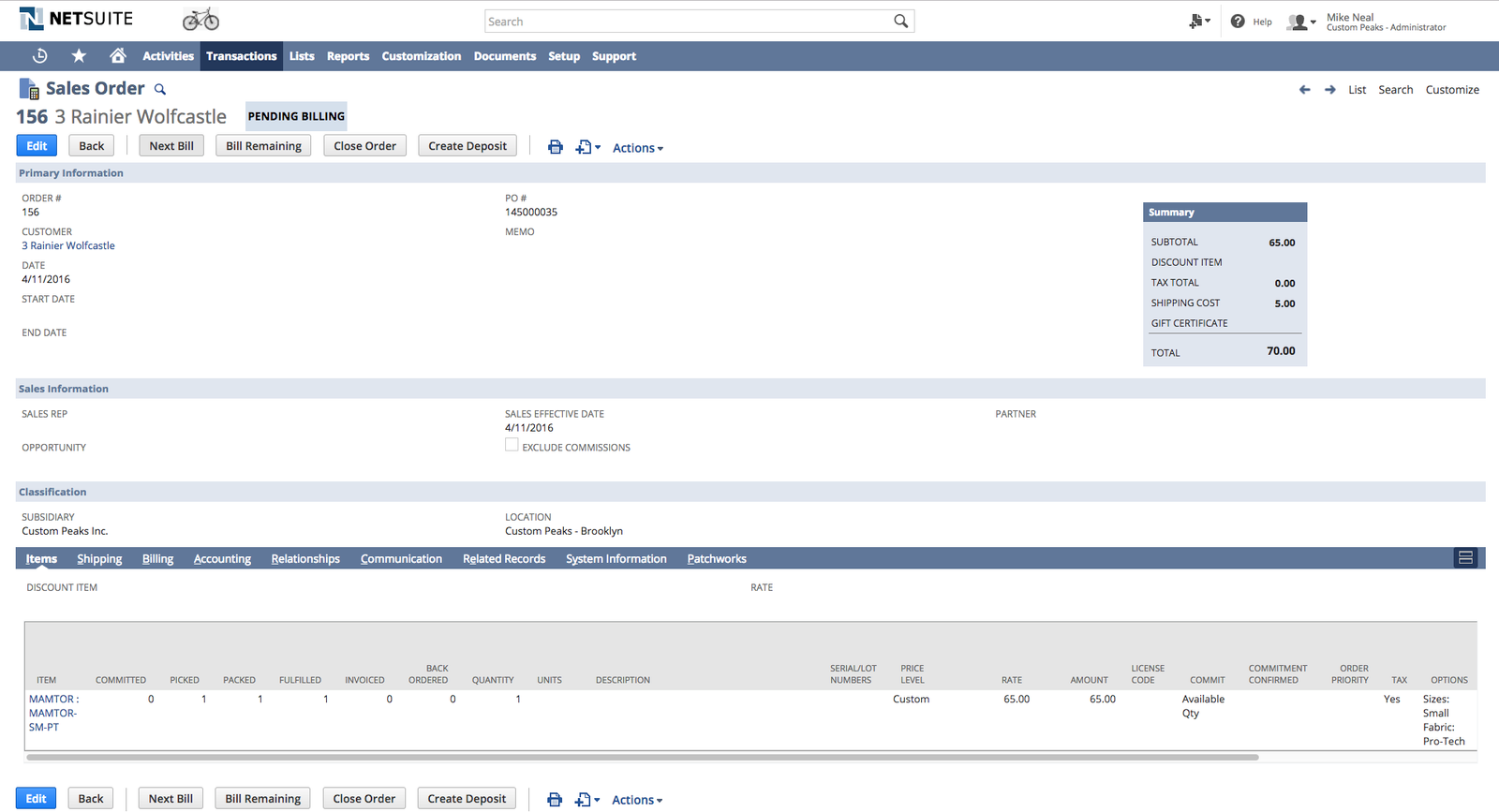
Task: Click the magnifier beside Sales Order title
Action: pyautogui.click(x=160, y=90)
